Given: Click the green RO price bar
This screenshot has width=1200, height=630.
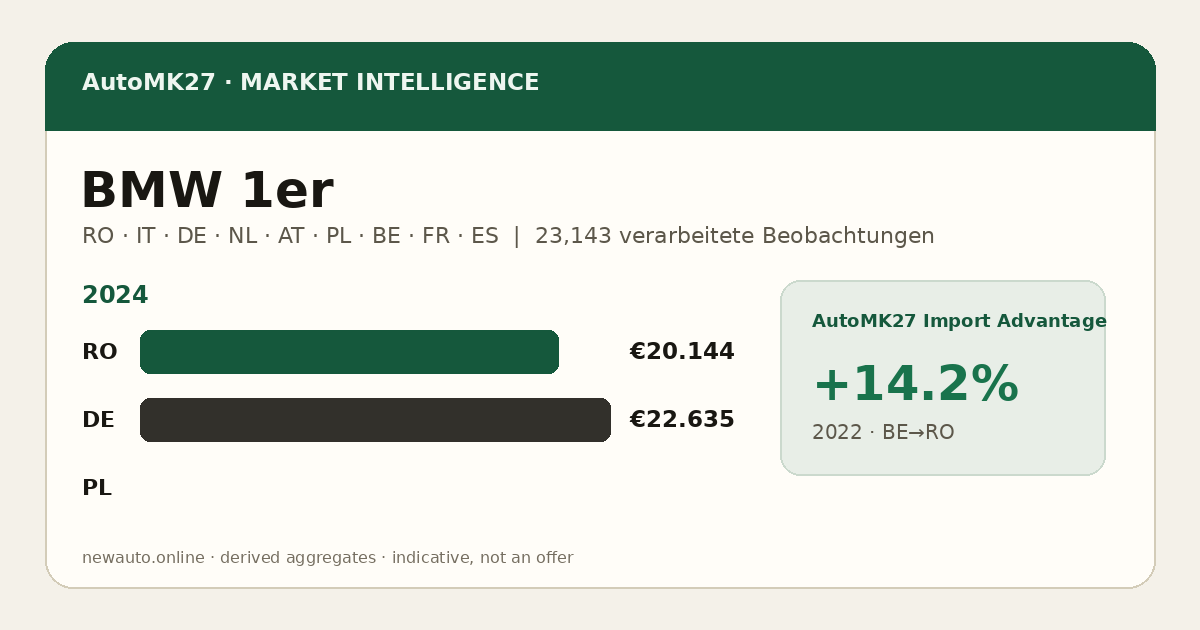Looking at the screenshot, I should (x=349, y=352).
